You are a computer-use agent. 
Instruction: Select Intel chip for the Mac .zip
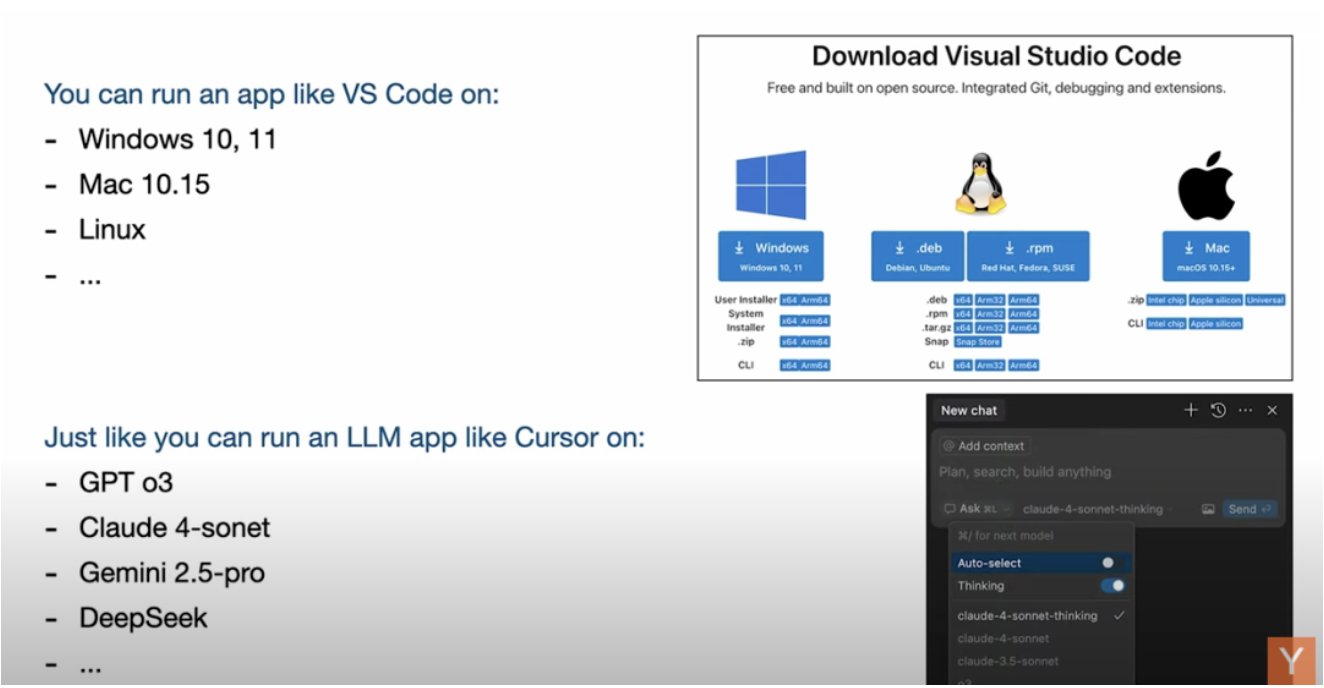point(1166,300)
